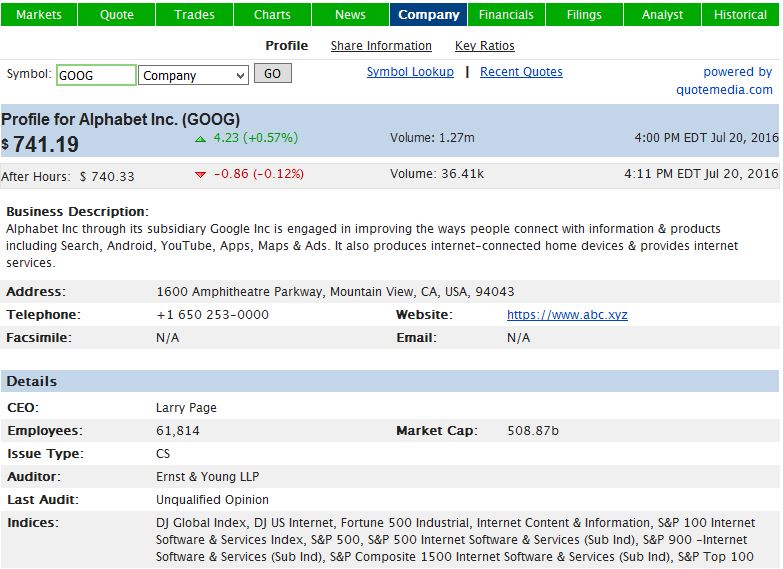
Task: Click the 61,814 employees value
Action: (178, 431)
